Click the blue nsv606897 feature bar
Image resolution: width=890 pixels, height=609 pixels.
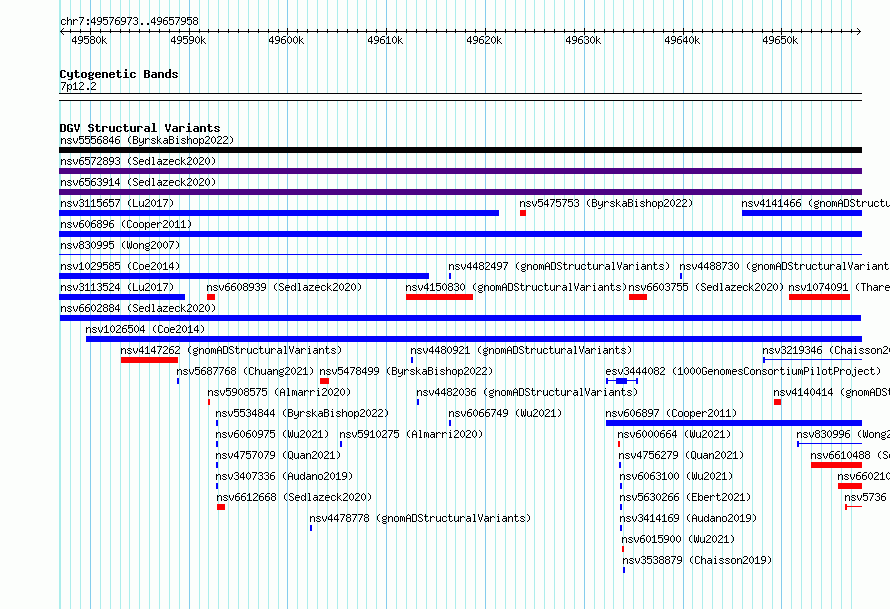pos(734,423)
